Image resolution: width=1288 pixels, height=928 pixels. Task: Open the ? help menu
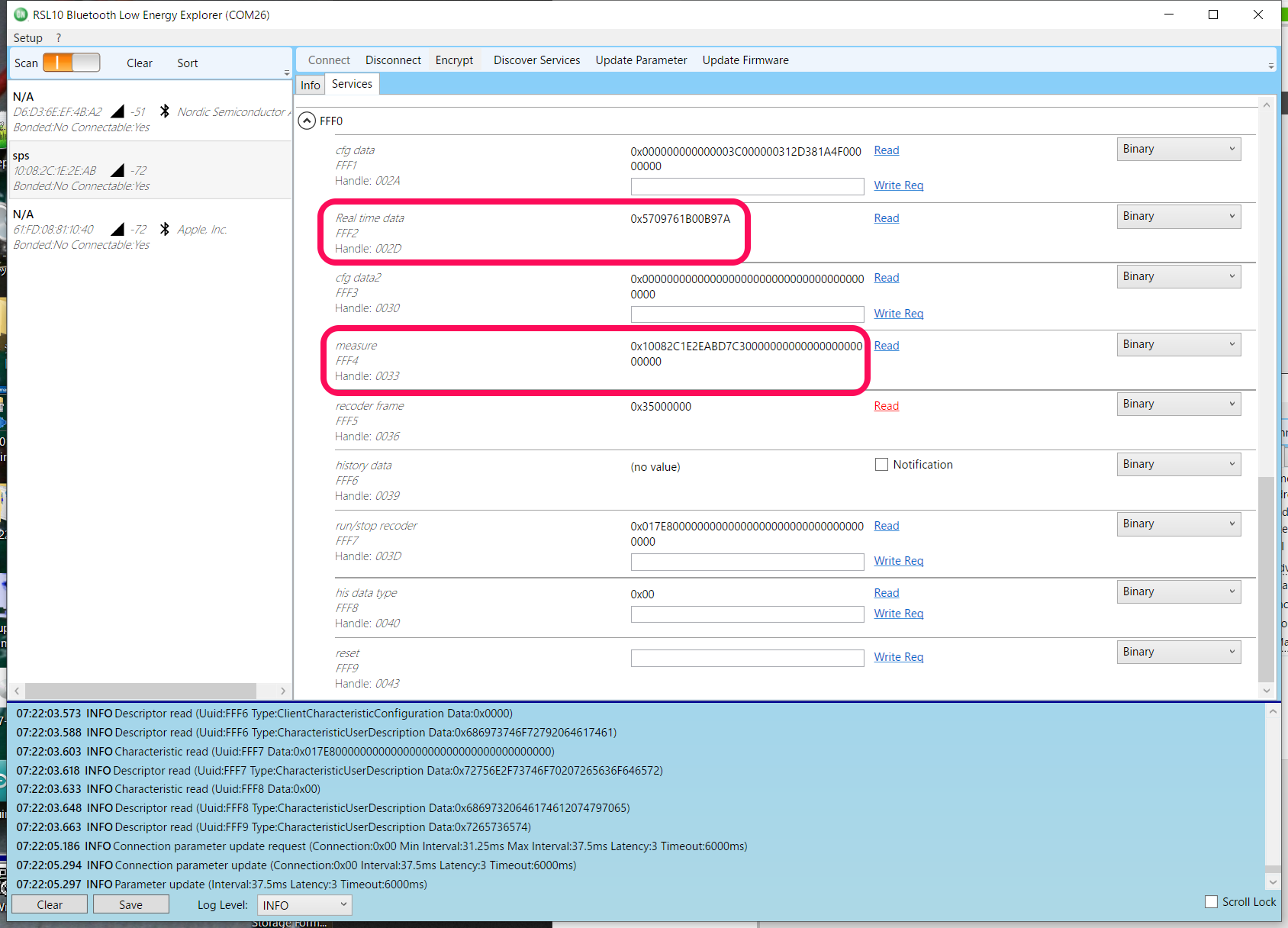pyautogui.click(x=59, y=37)
